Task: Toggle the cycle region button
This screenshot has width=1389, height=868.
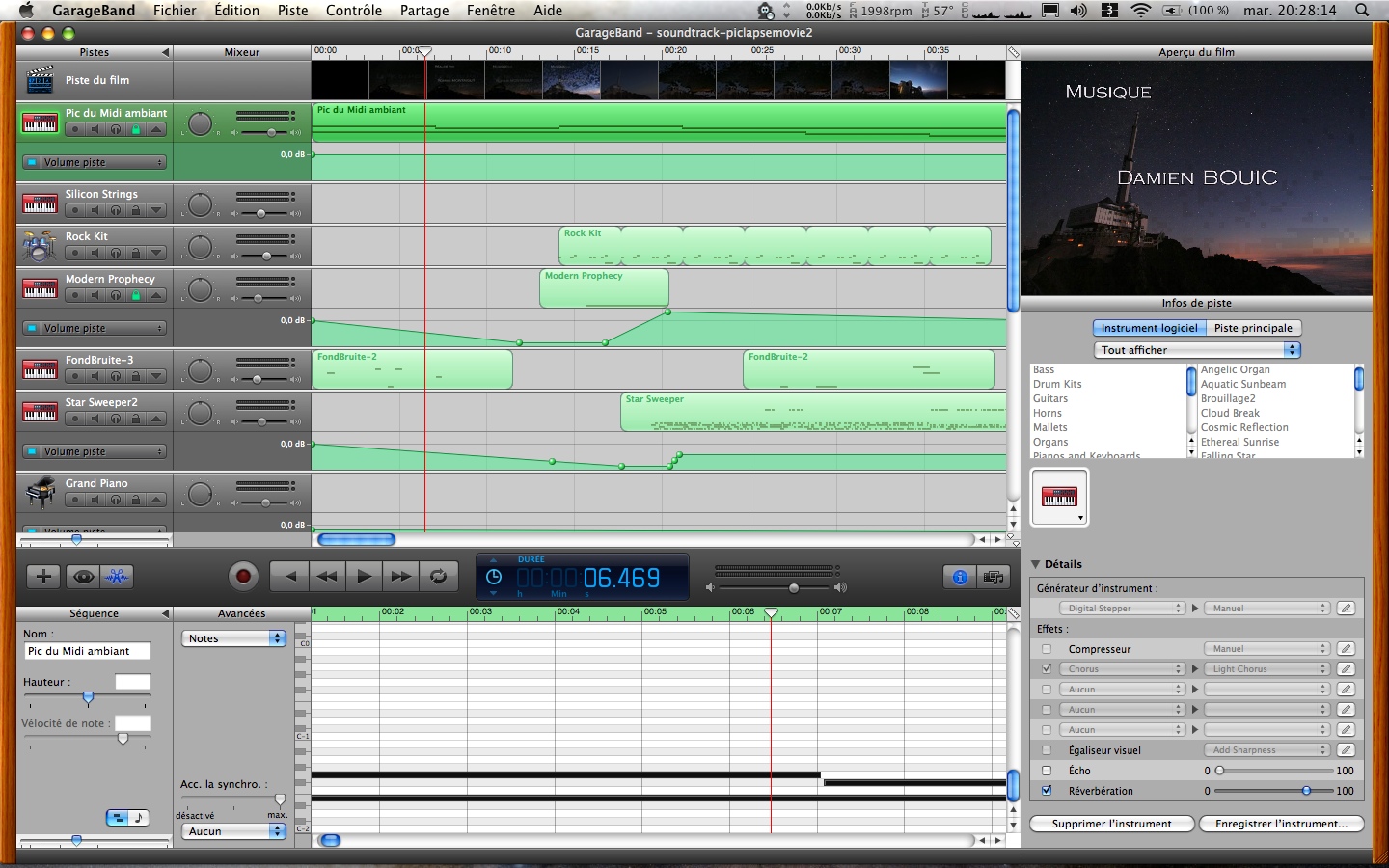Action: [438, 577]
